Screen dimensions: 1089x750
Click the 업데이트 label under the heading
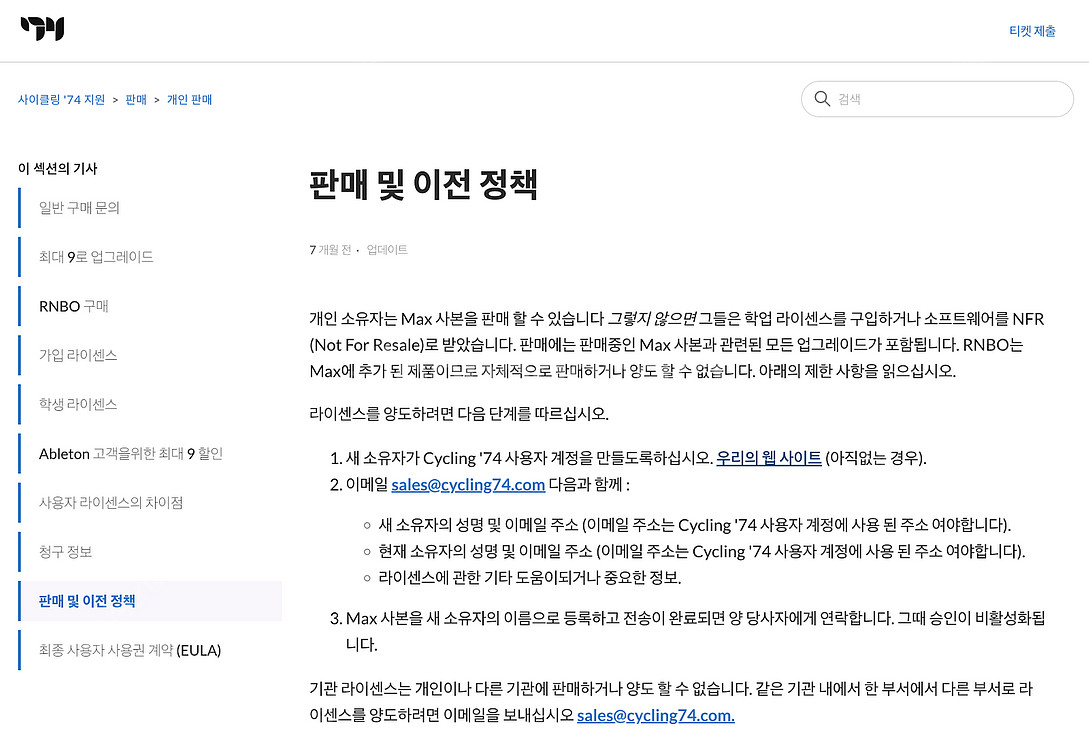pos(387,250)
